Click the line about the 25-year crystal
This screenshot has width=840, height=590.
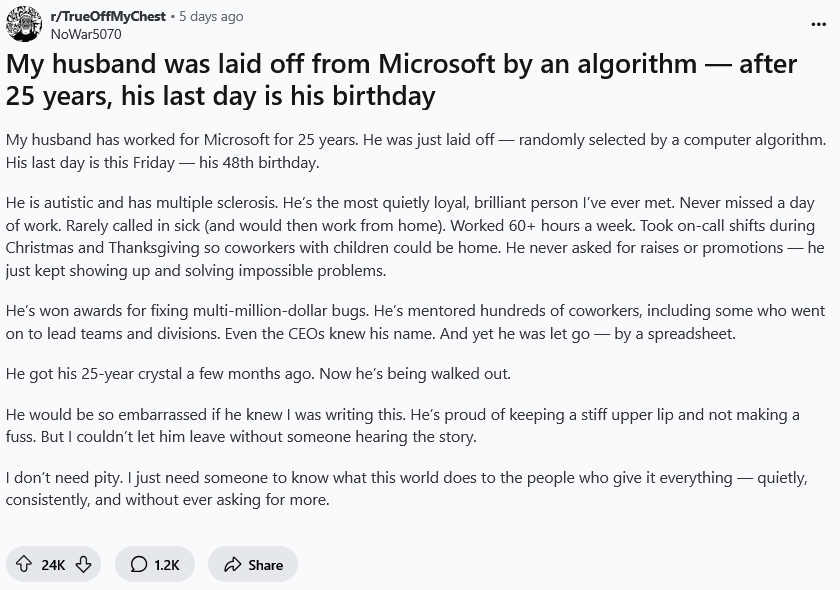click(x=258, y=374)
